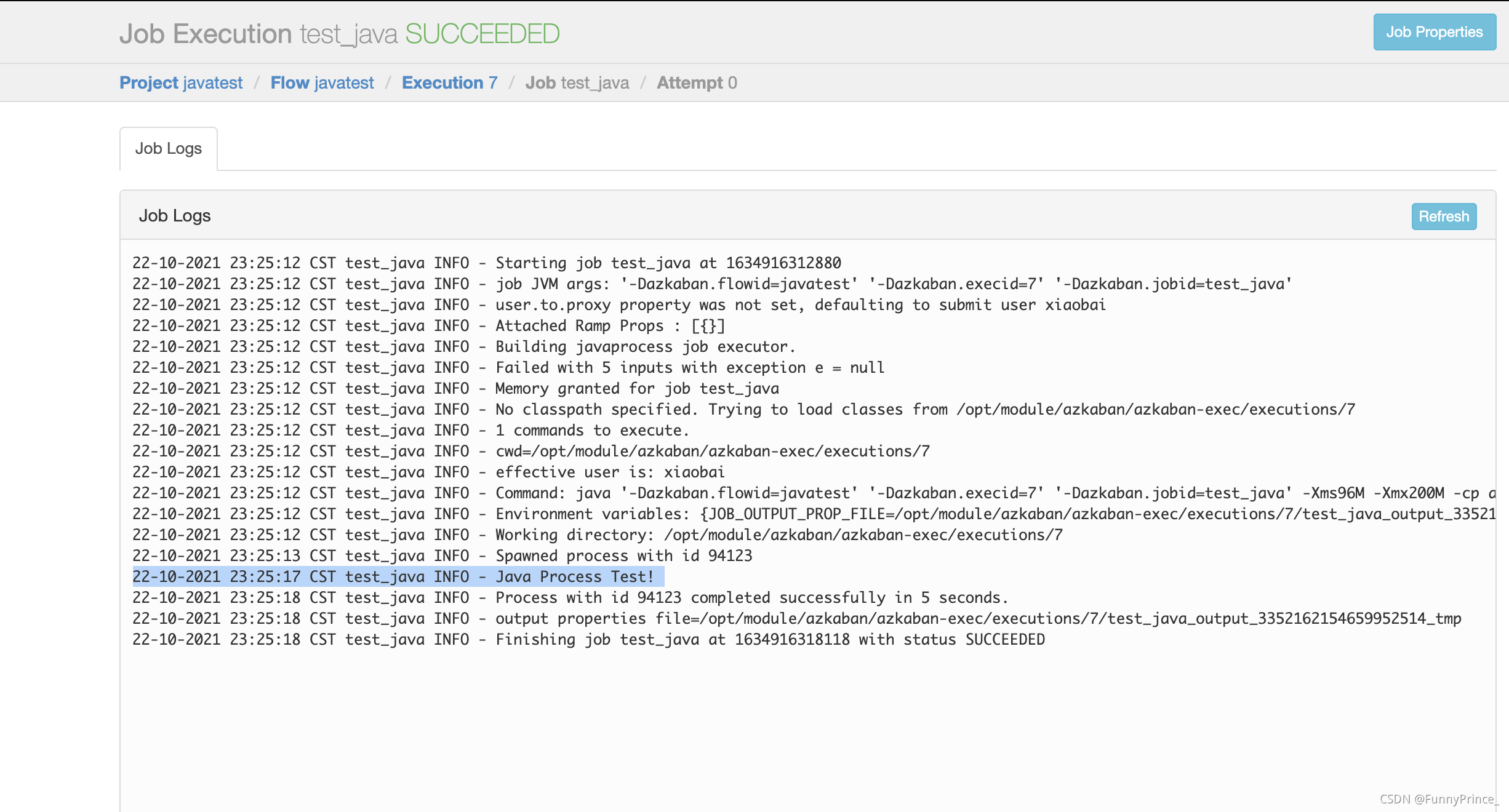Open the Job Properties button

click(1434, 32)
